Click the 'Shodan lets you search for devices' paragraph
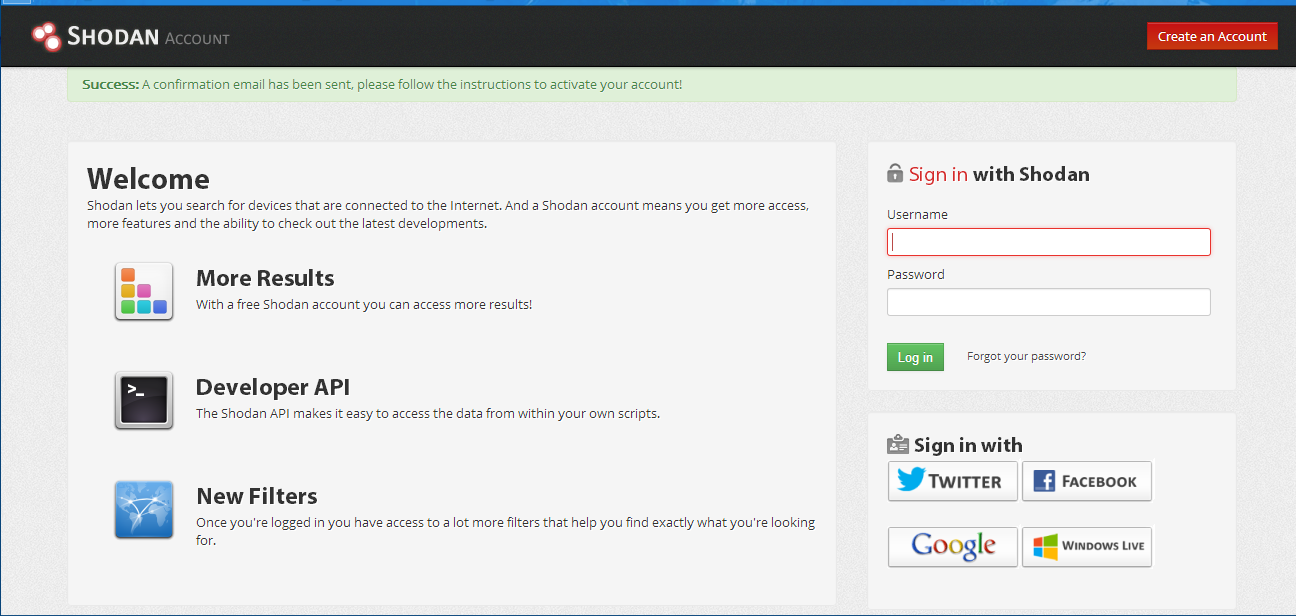This screenshot has height=616, width=1296. pyautogui.click(x=448, y=214)
